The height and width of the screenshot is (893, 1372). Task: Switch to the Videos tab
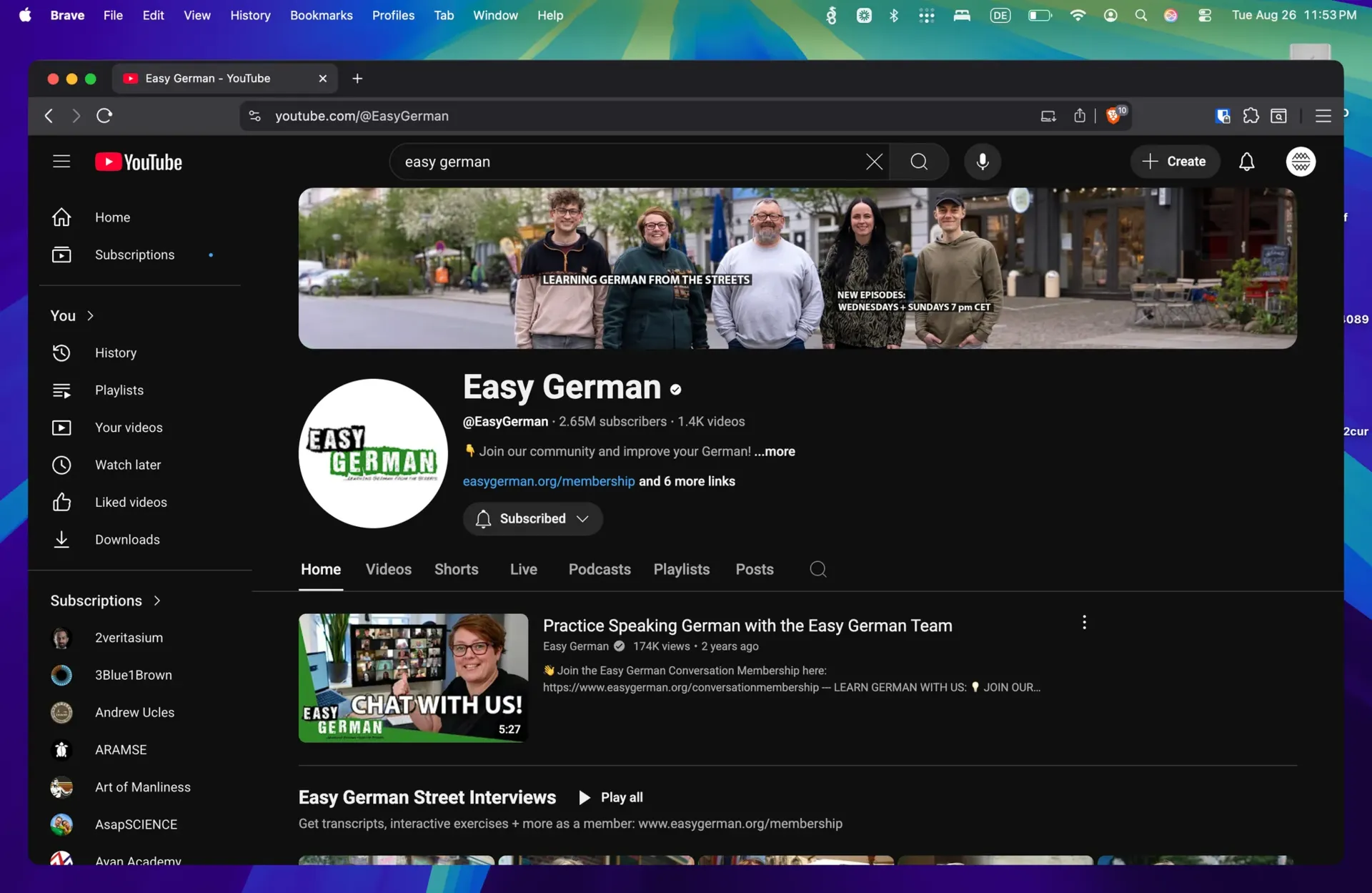click(x=388, y=569)
